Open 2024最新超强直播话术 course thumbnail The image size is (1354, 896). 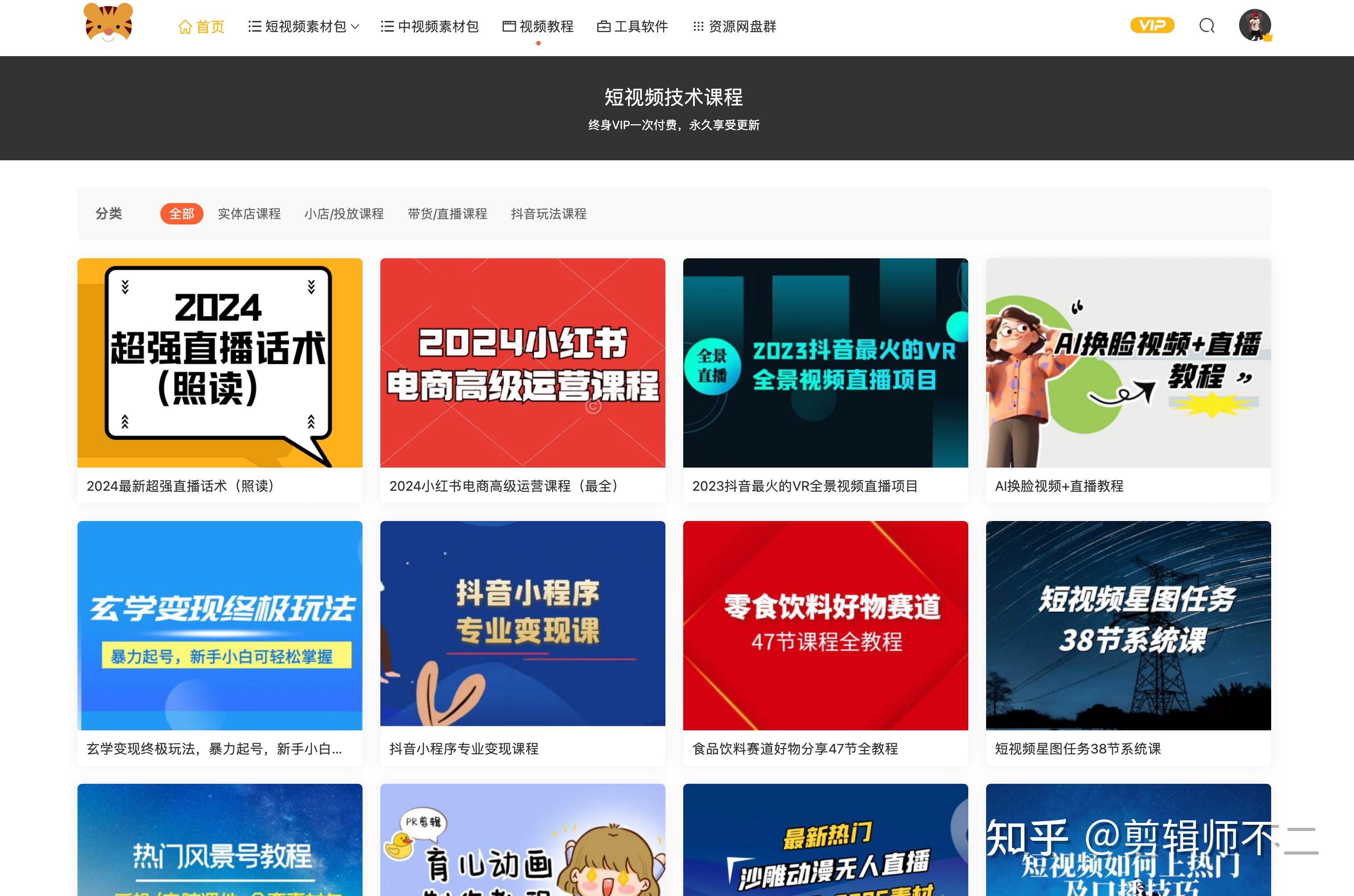click(x=220, y=363)
